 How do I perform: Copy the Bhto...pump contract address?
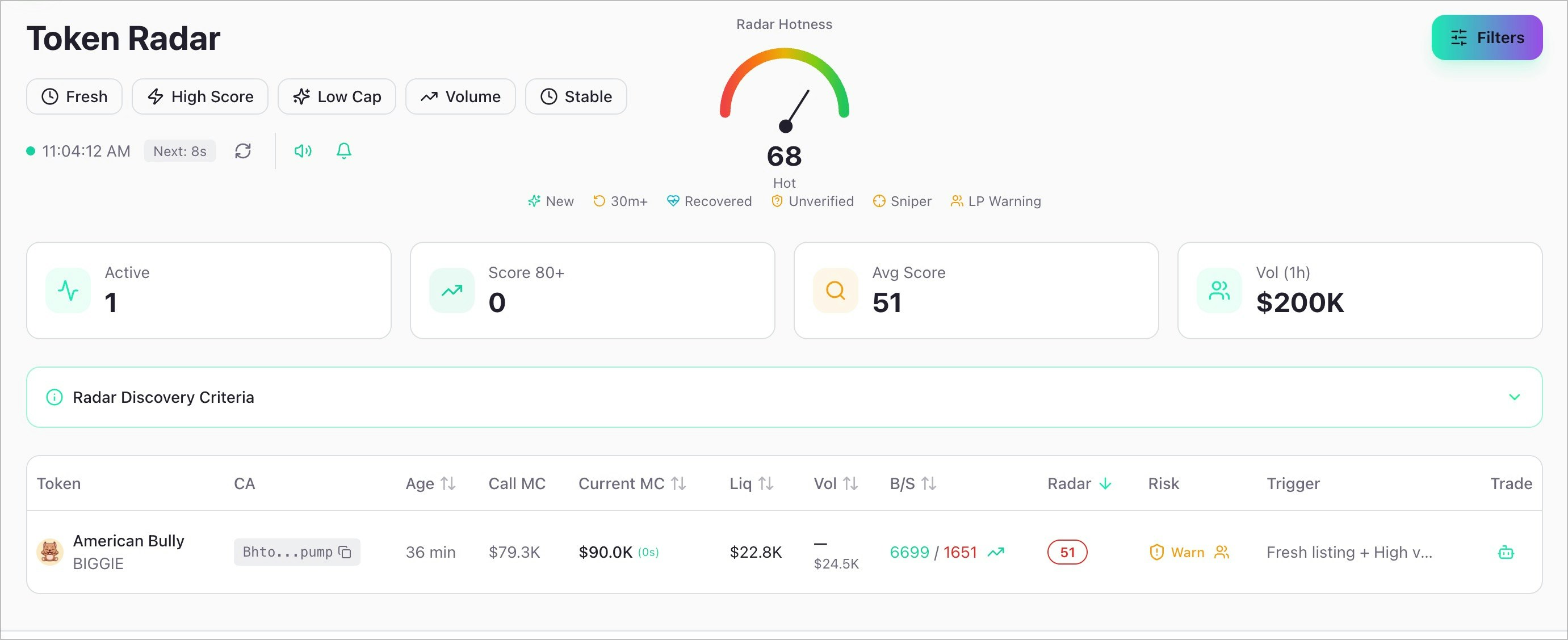345,552
